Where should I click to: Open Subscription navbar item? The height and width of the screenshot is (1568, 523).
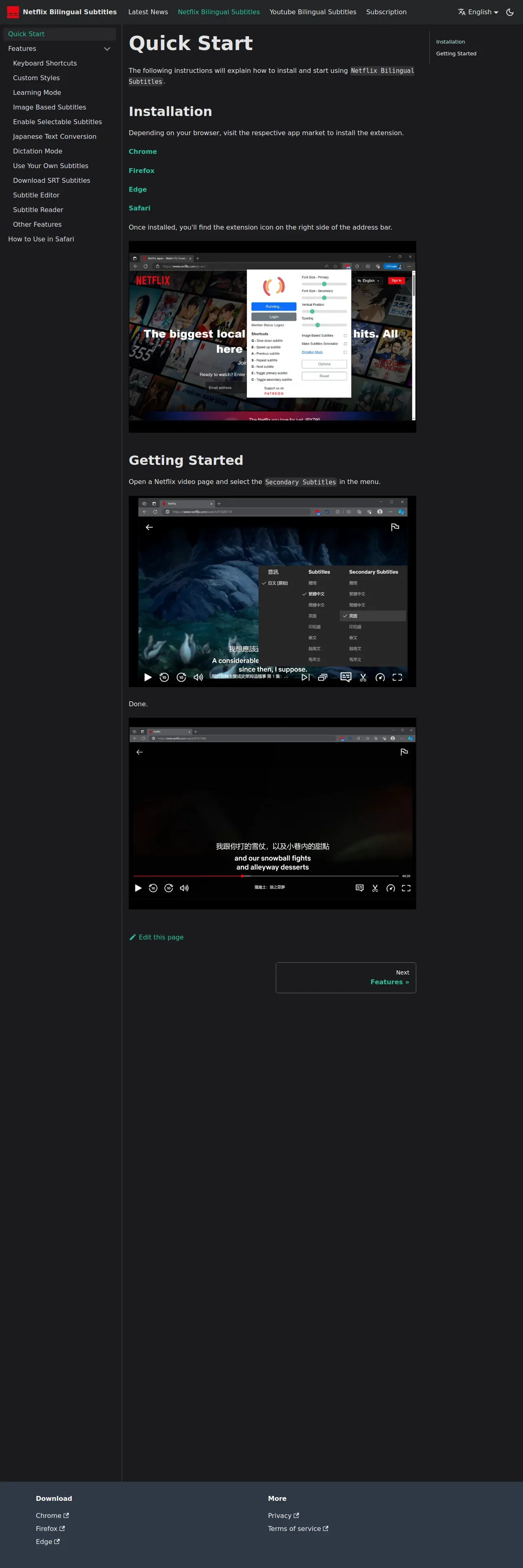(x=386, y=12)
